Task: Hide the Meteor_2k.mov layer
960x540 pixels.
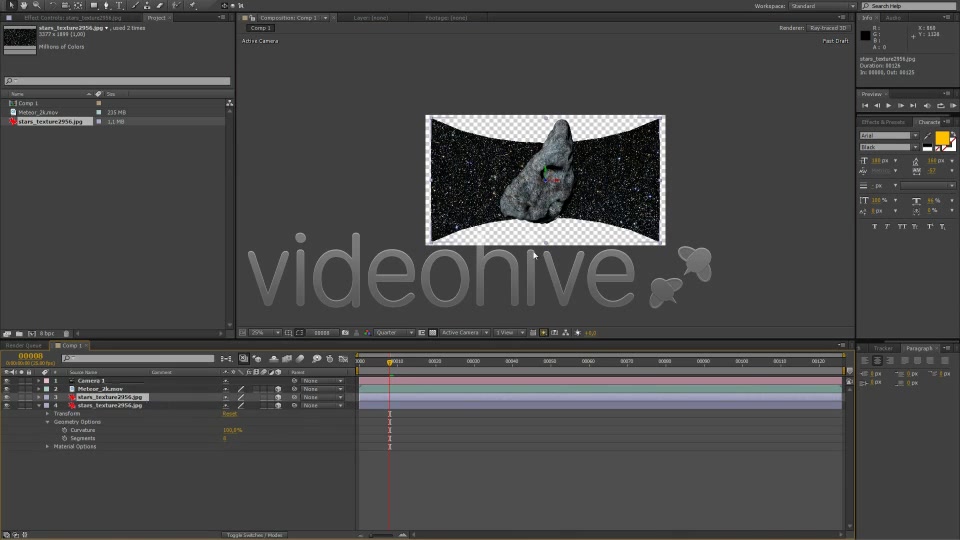Action: click(x=7, y=389)
